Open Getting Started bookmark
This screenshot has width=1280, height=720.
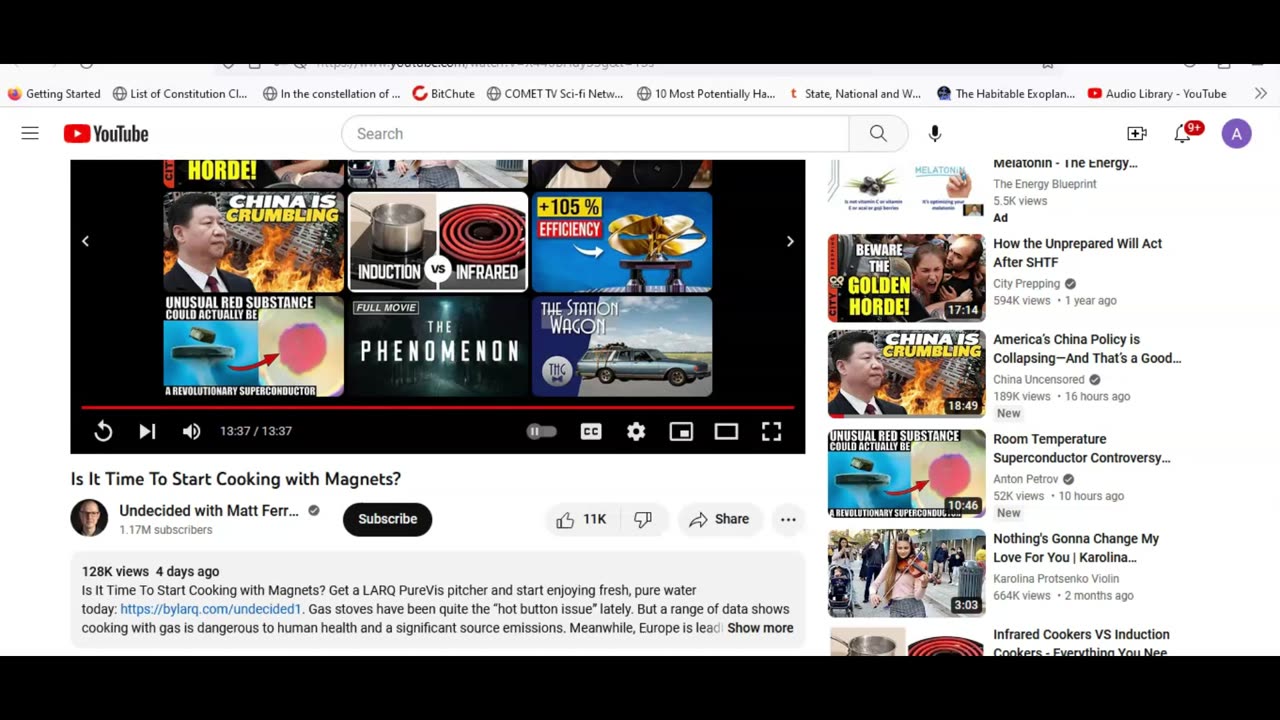(x=54, y=94)
